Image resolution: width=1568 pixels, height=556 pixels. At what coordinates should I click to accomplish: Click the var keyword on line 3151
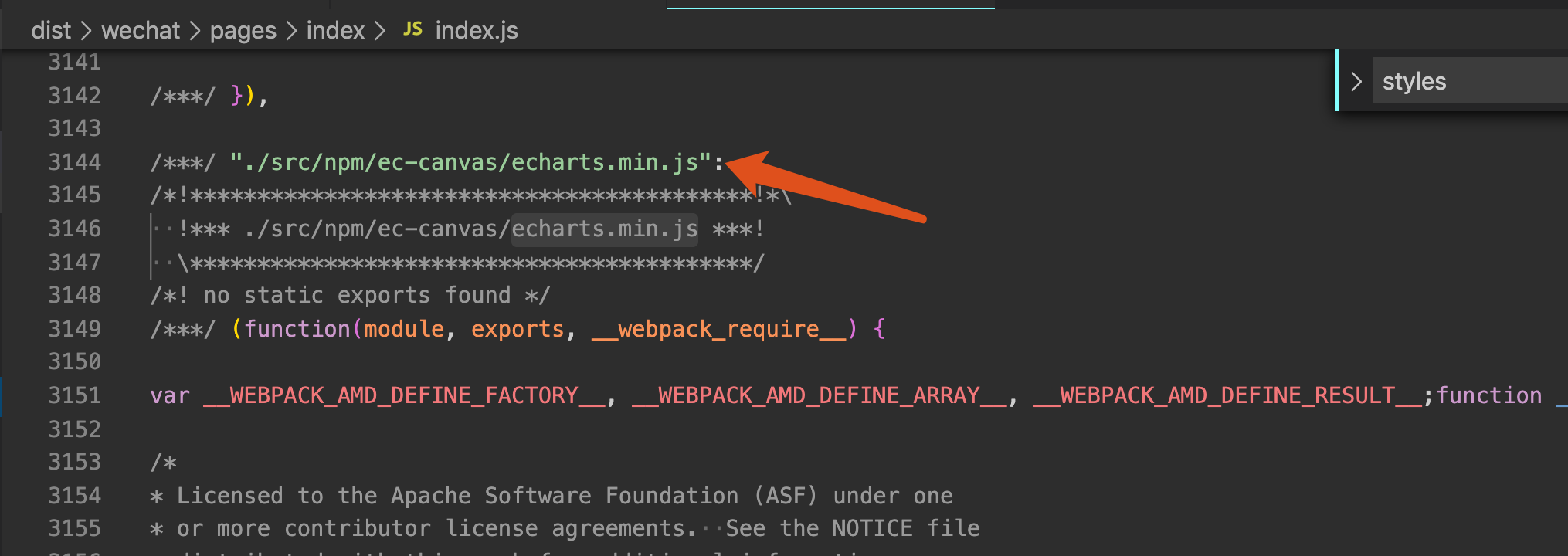(x=170, y=395)
